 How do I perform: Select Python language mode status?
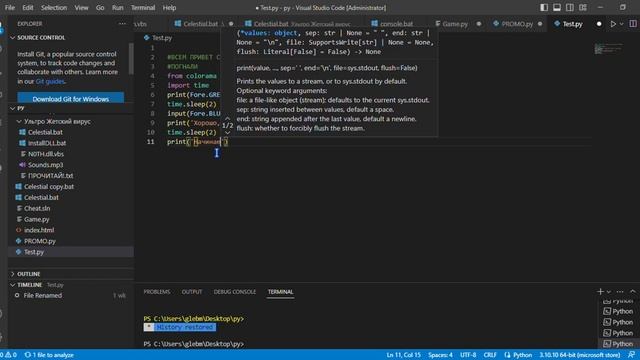click(x=522, y=355)
